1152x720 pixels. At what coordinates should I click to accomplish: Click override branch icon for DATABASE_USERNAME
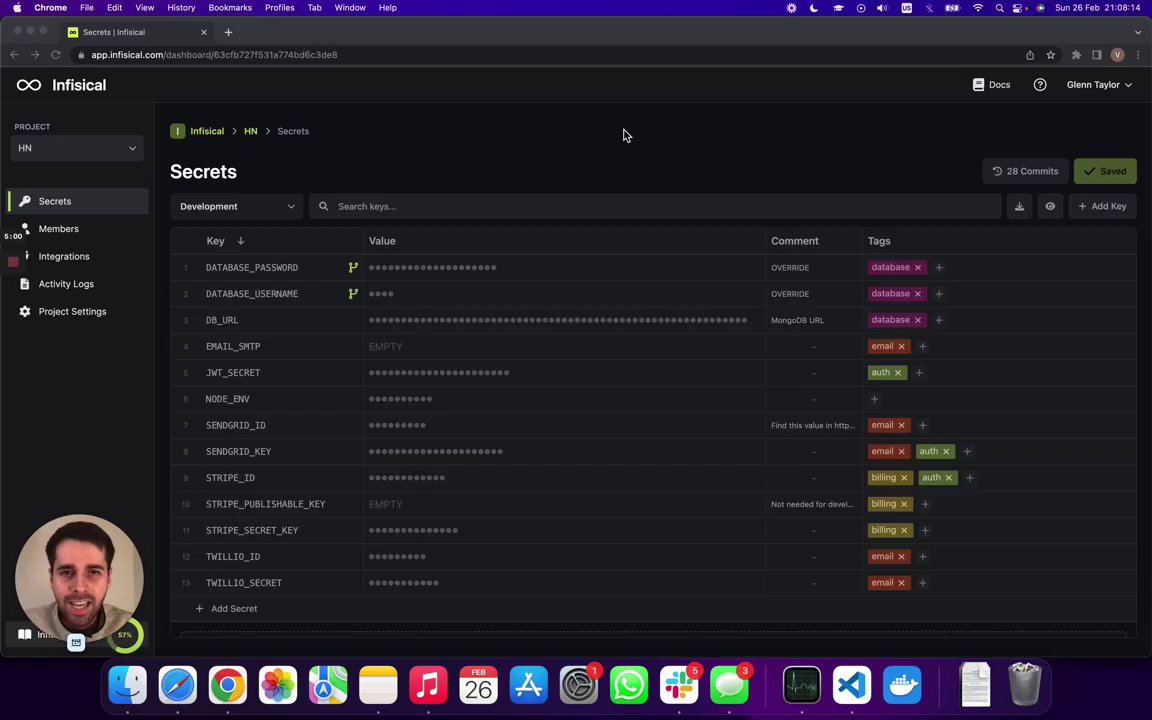pyautogui.click(x=353, y=294)
